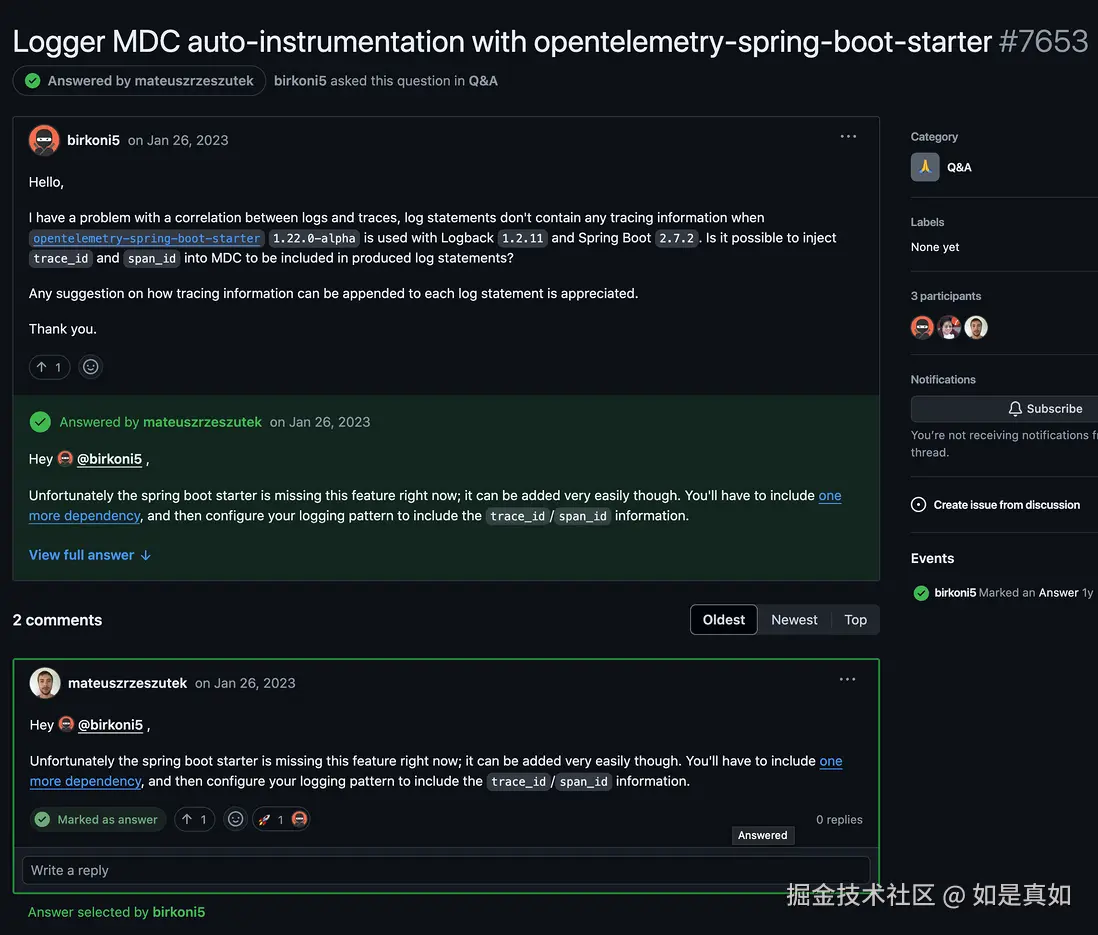
Task: Open 'Answered by mateuszrzeszutek' badge at top
Action: click(x=139, y=81)
